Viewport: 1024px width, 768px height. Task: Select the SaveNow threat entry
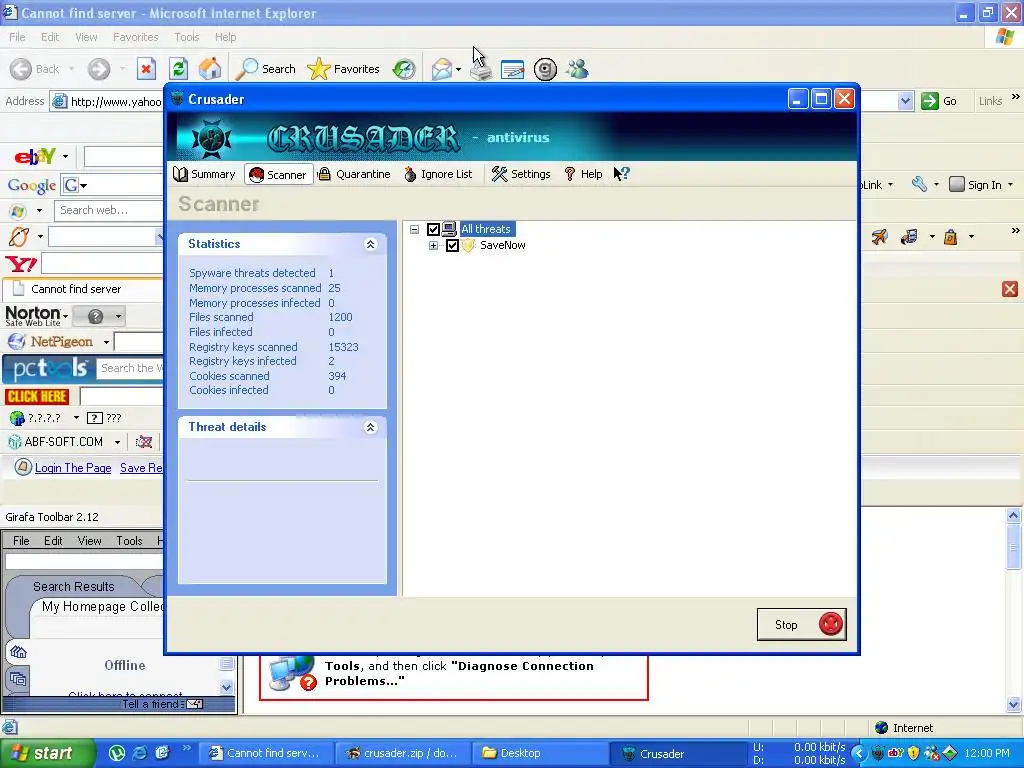(x=502, y=246)
